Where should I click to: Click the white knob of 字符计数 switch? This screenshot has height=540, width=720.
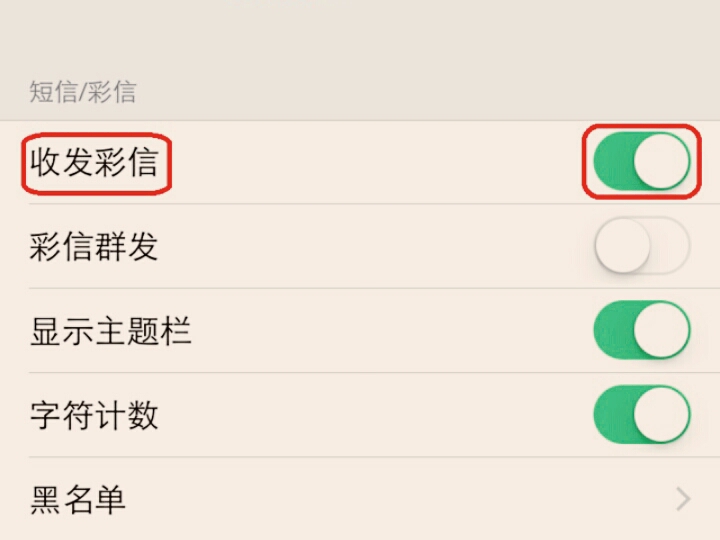(661, 414)
